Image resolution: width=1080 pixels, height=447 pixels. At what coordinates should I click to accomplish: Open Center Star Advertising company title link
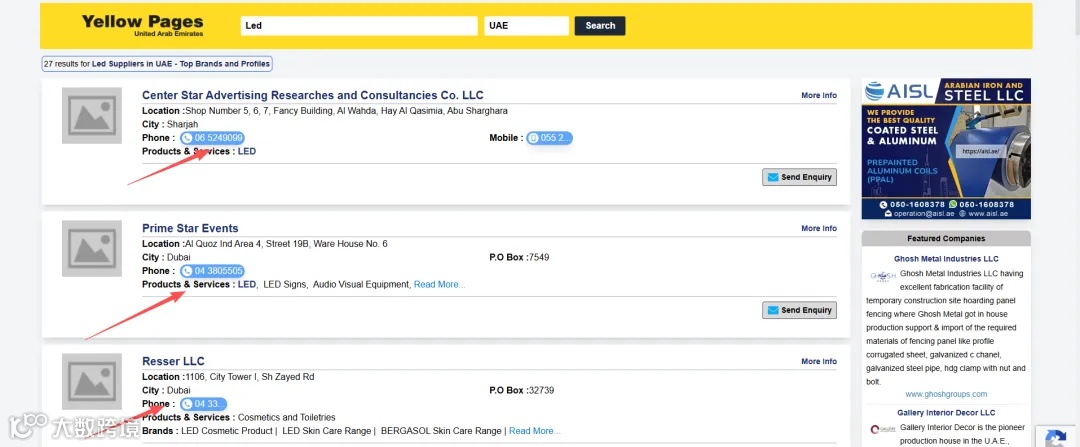coord(313,95)
